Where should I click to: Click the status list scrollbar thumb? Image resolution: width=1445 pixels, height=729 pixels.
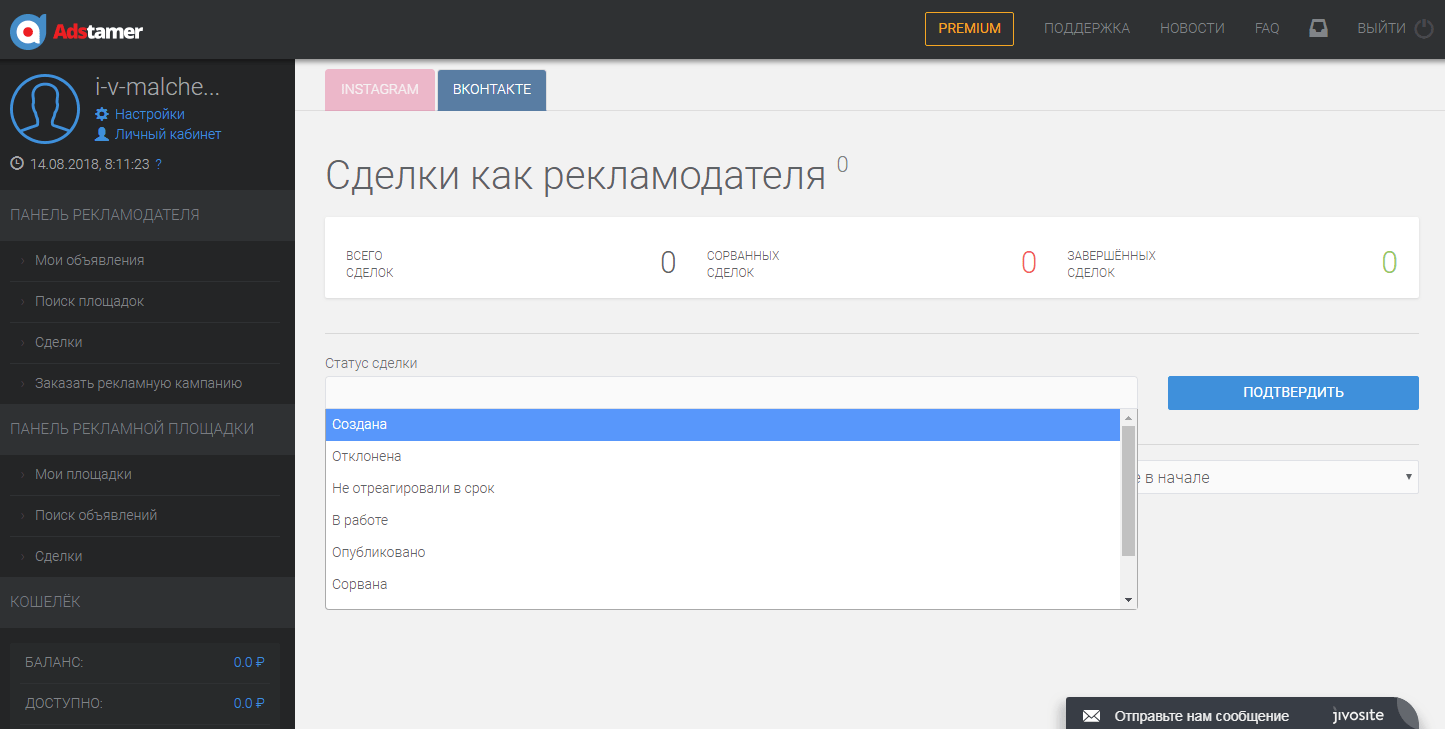pos(1129,490)
